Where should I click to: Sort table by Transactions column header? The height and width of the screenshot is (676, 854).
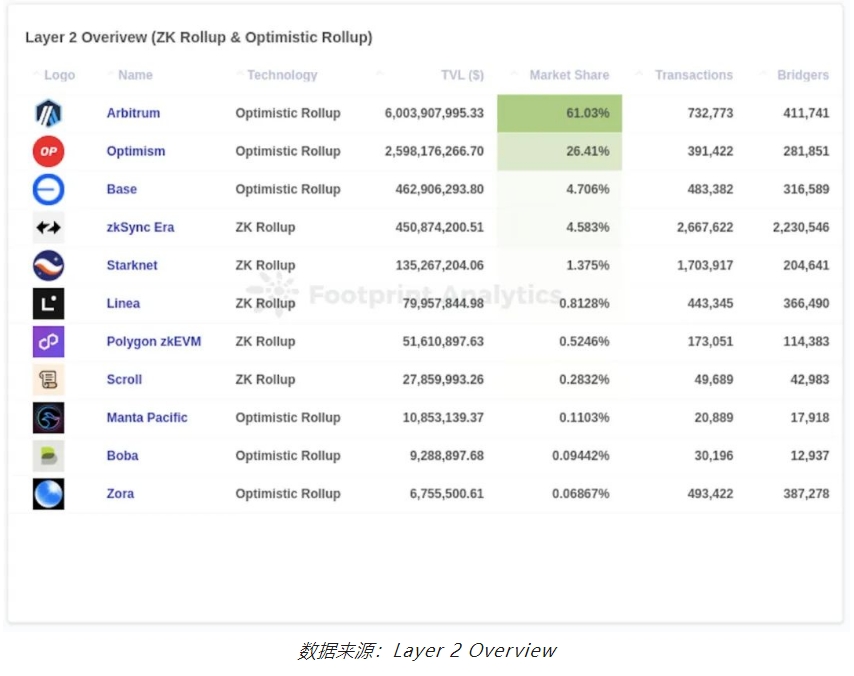pos(694,75)
